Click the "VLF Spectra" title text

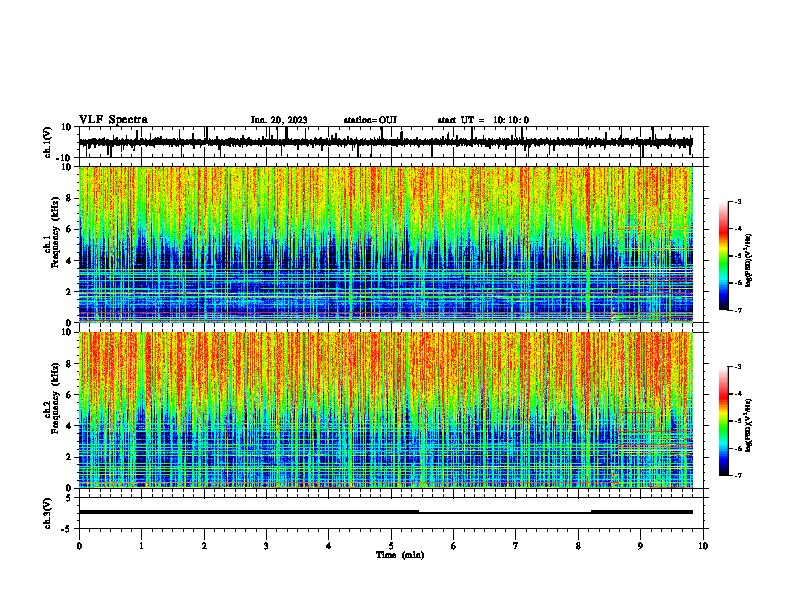pyautogui.click(x=113, y=120)
